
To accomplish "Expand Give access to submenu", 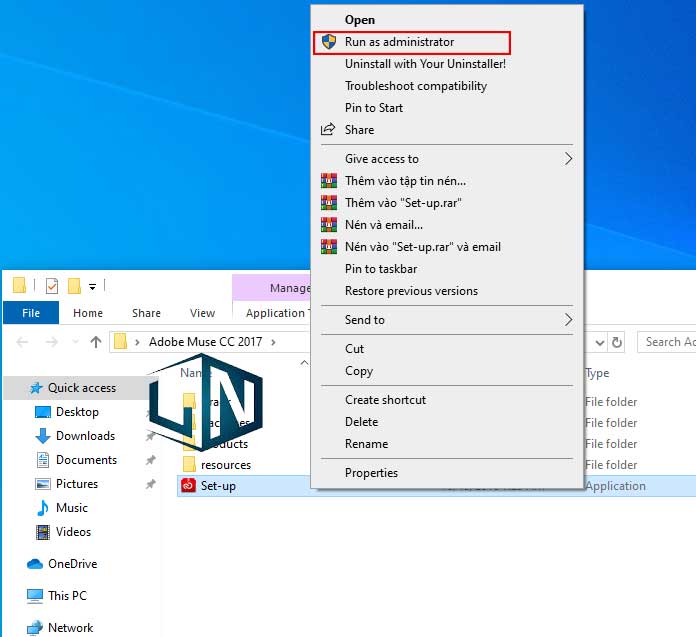I will pyautogui.click(x=447, y=159).
